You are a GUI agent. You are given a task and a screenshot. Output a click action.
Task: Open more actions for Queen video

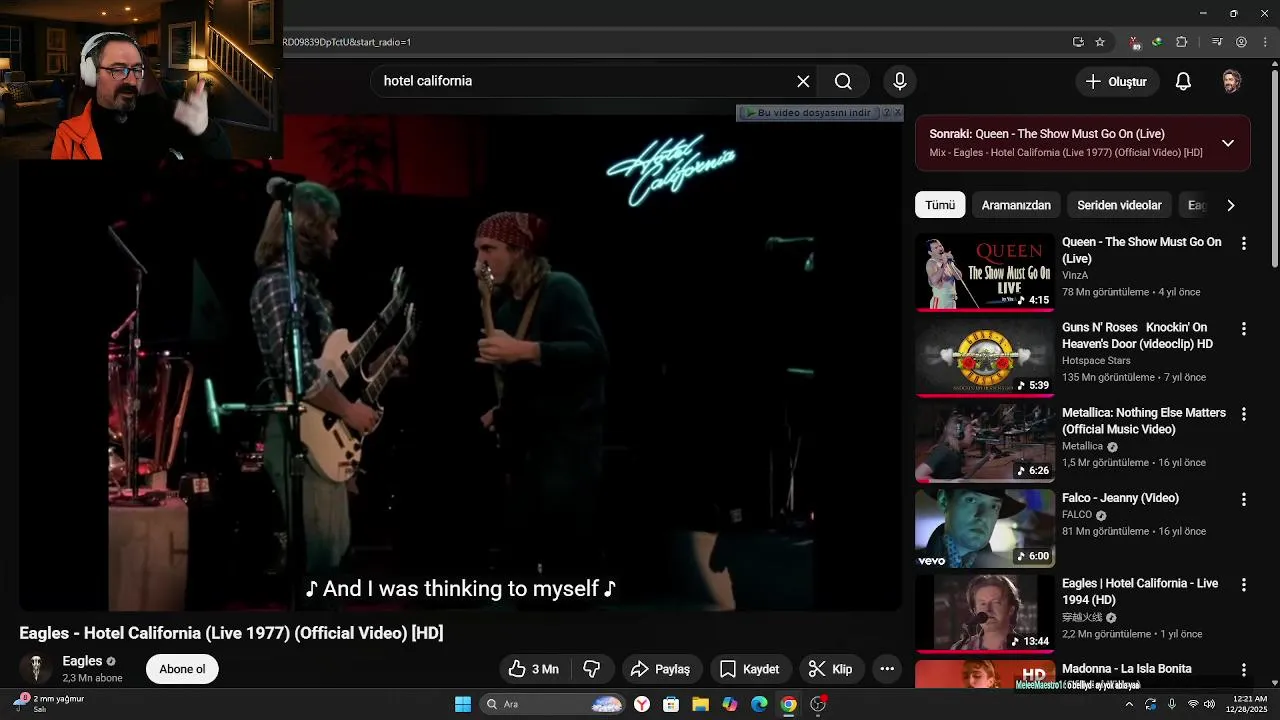(1244, 243)
